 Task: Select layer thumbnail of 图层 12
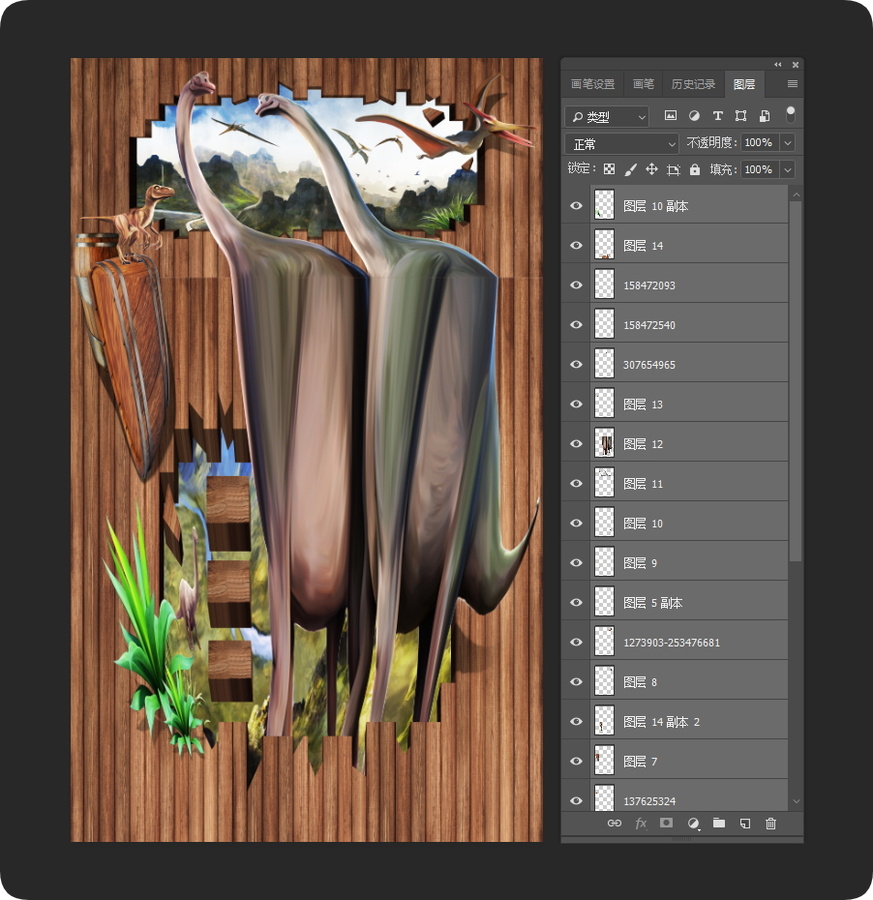[604, 443]
